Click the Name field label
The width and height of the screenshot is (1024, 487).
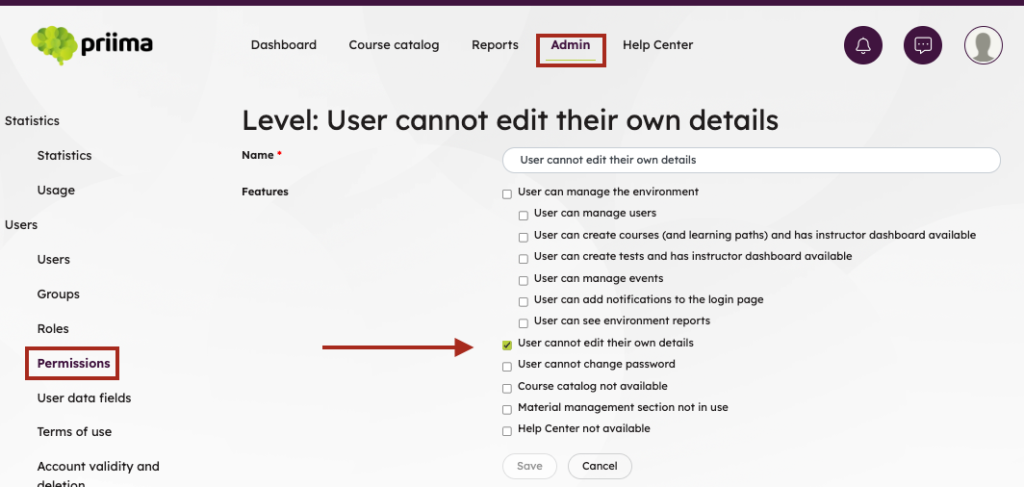tap(257, 155)
